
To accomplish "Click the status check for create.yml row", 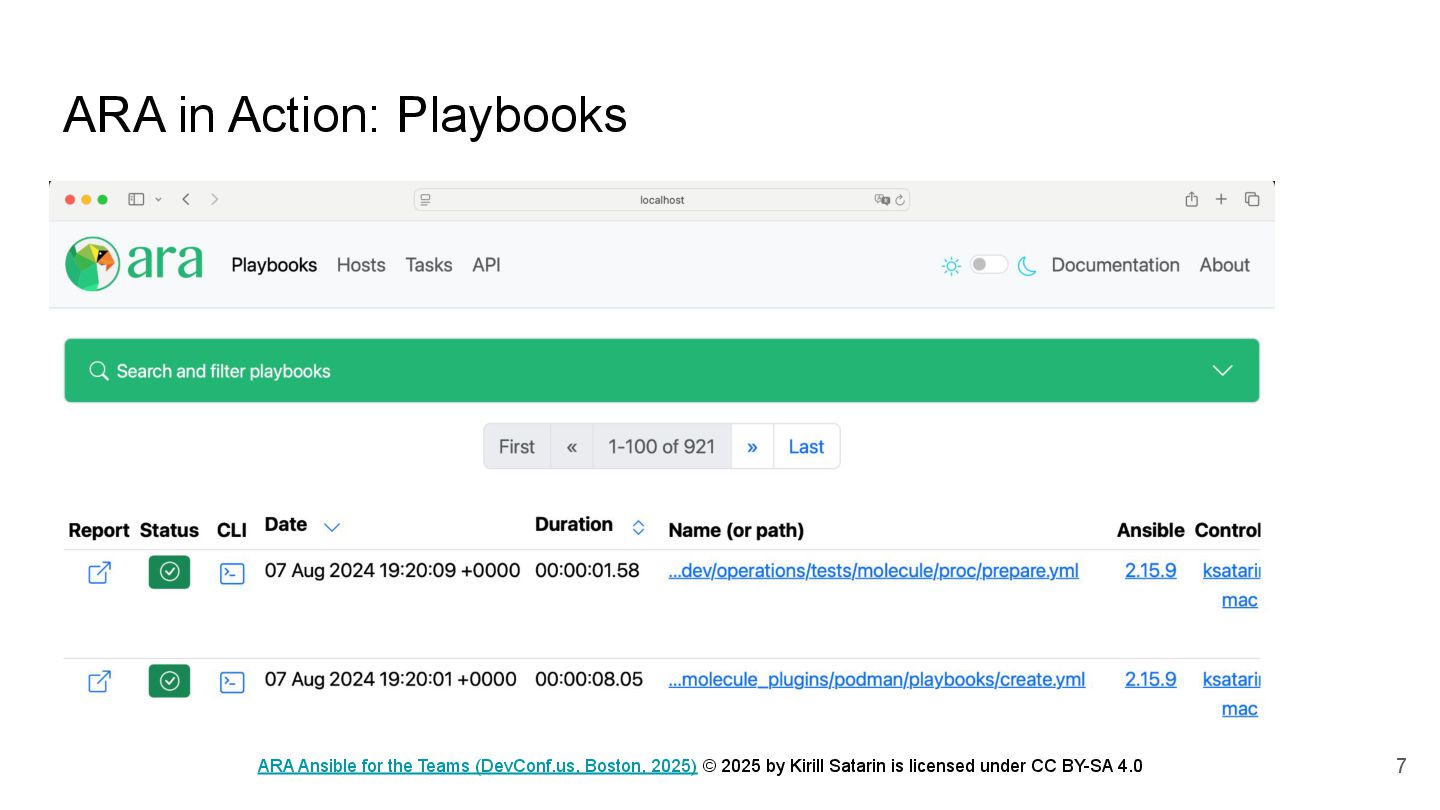I will pos(169,681).
